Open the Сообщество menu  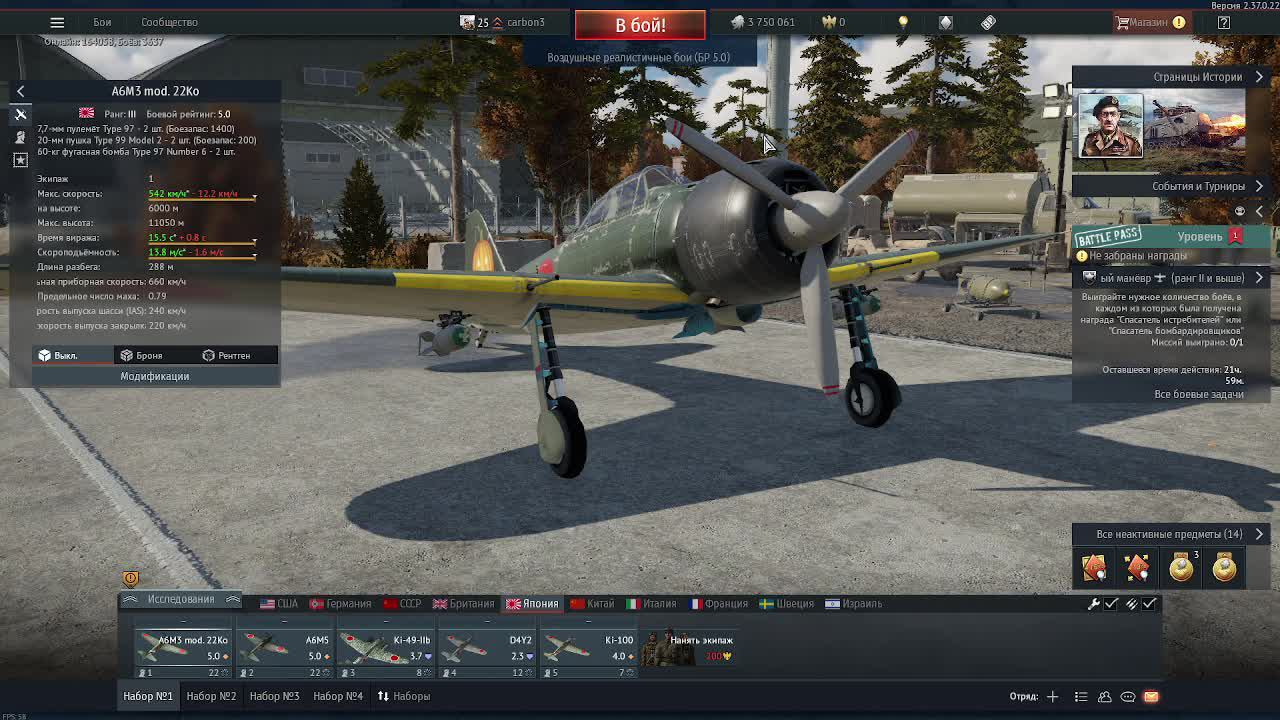coord(169,22)
